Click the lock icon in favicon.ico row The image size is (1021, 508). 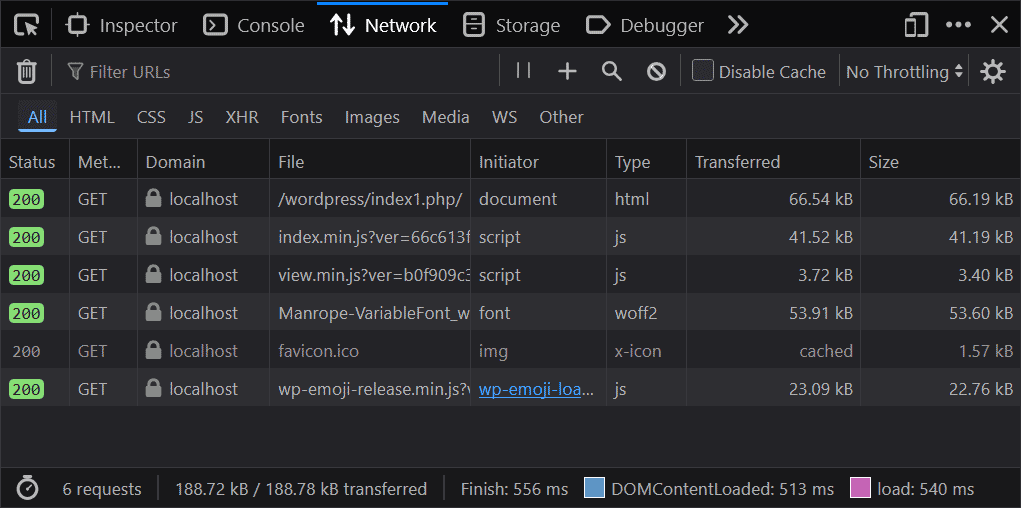(x=154, y=350)
